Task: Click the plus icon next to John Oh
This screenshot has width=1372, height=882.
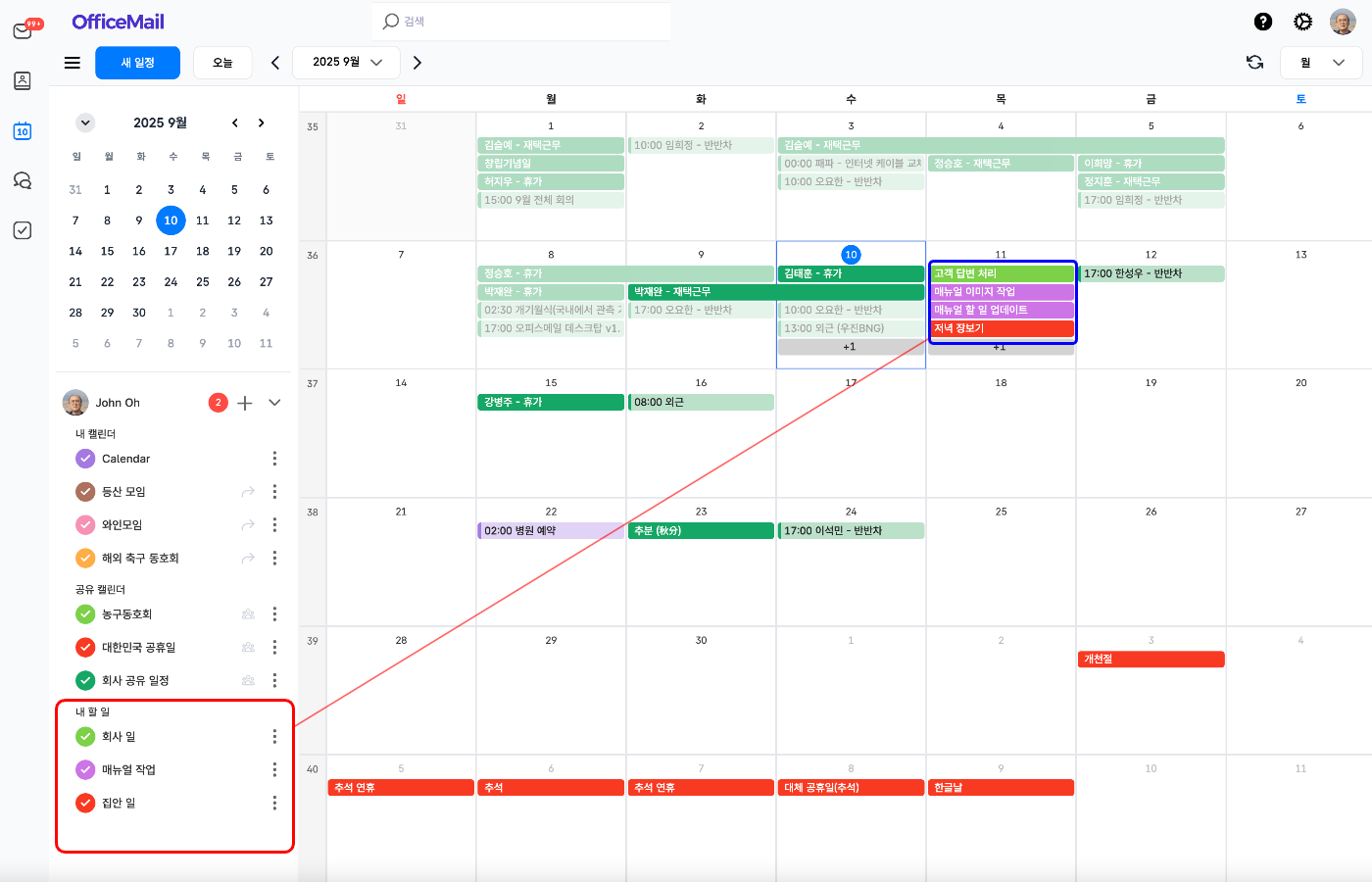Action: (x=245, y=403)
